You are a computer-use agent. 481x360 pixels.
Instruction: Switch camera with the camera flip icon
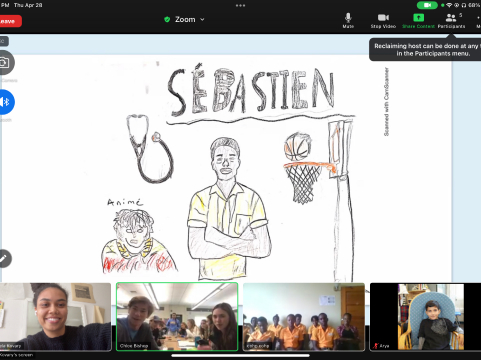pyautogui.click(x=5, y=62)
